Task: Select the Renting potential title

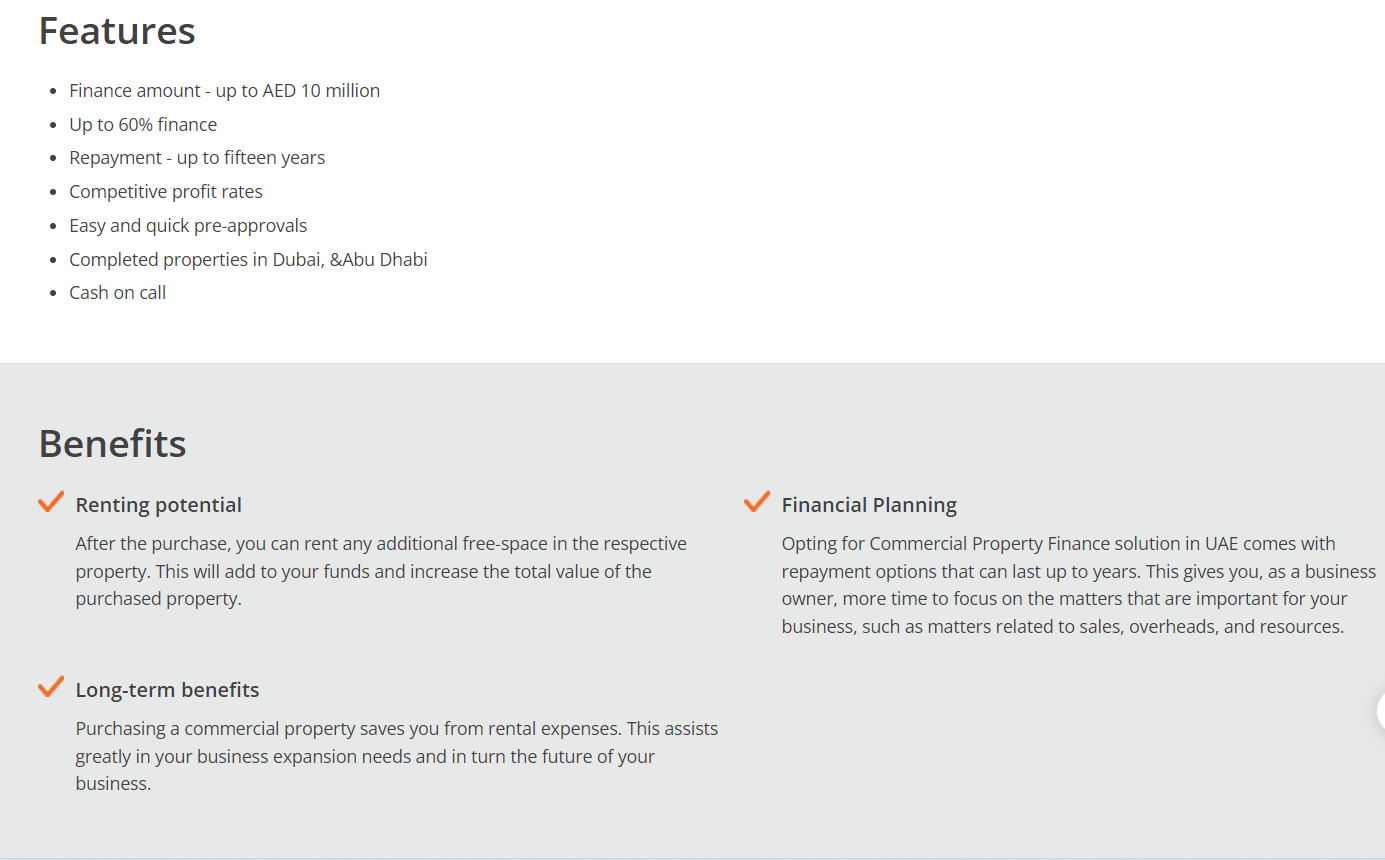Action: (159, 505)
